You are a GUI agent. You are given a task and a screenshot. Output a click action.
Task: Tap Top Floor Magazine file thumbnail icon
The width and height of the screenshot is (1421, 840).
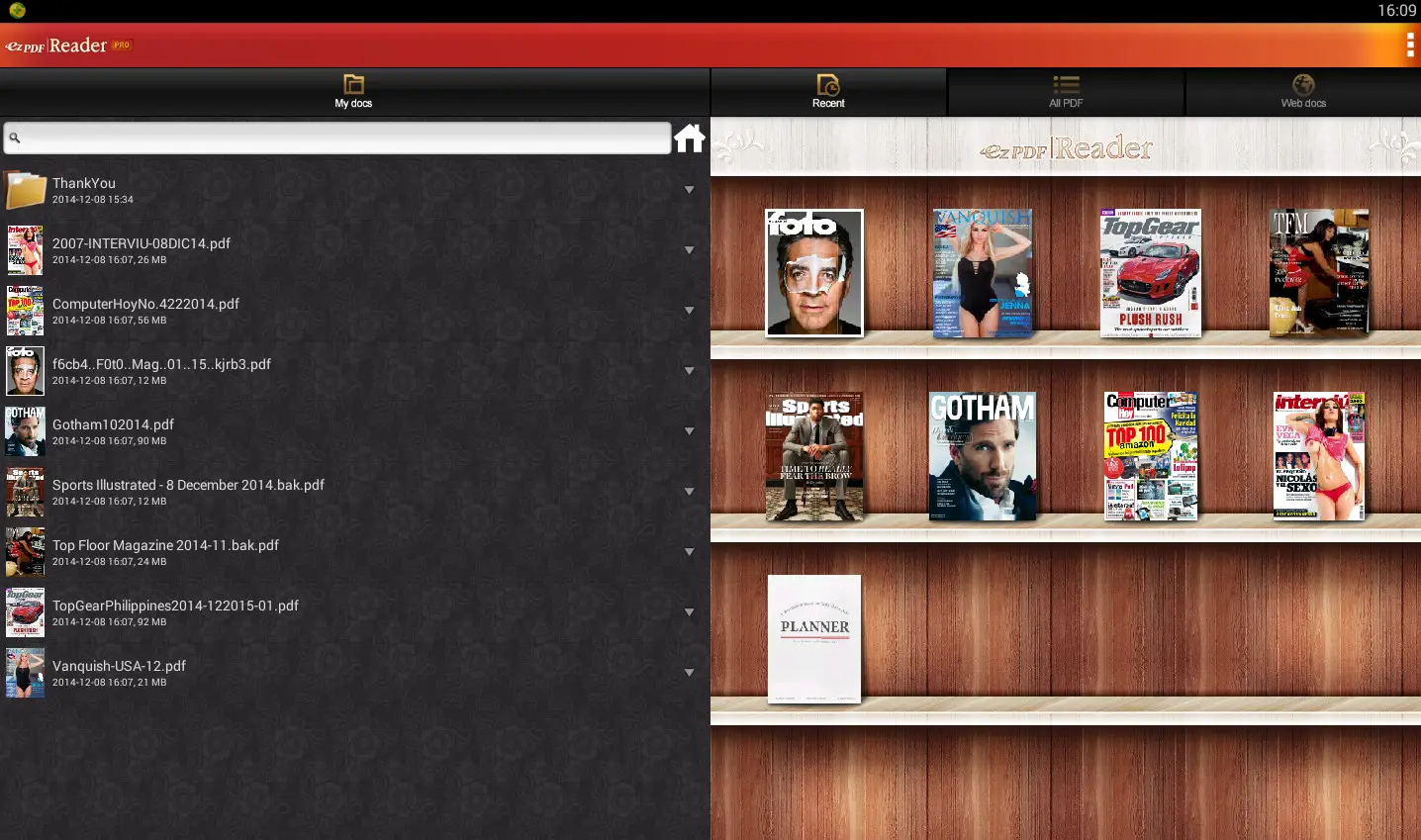[x=25, y=552]
